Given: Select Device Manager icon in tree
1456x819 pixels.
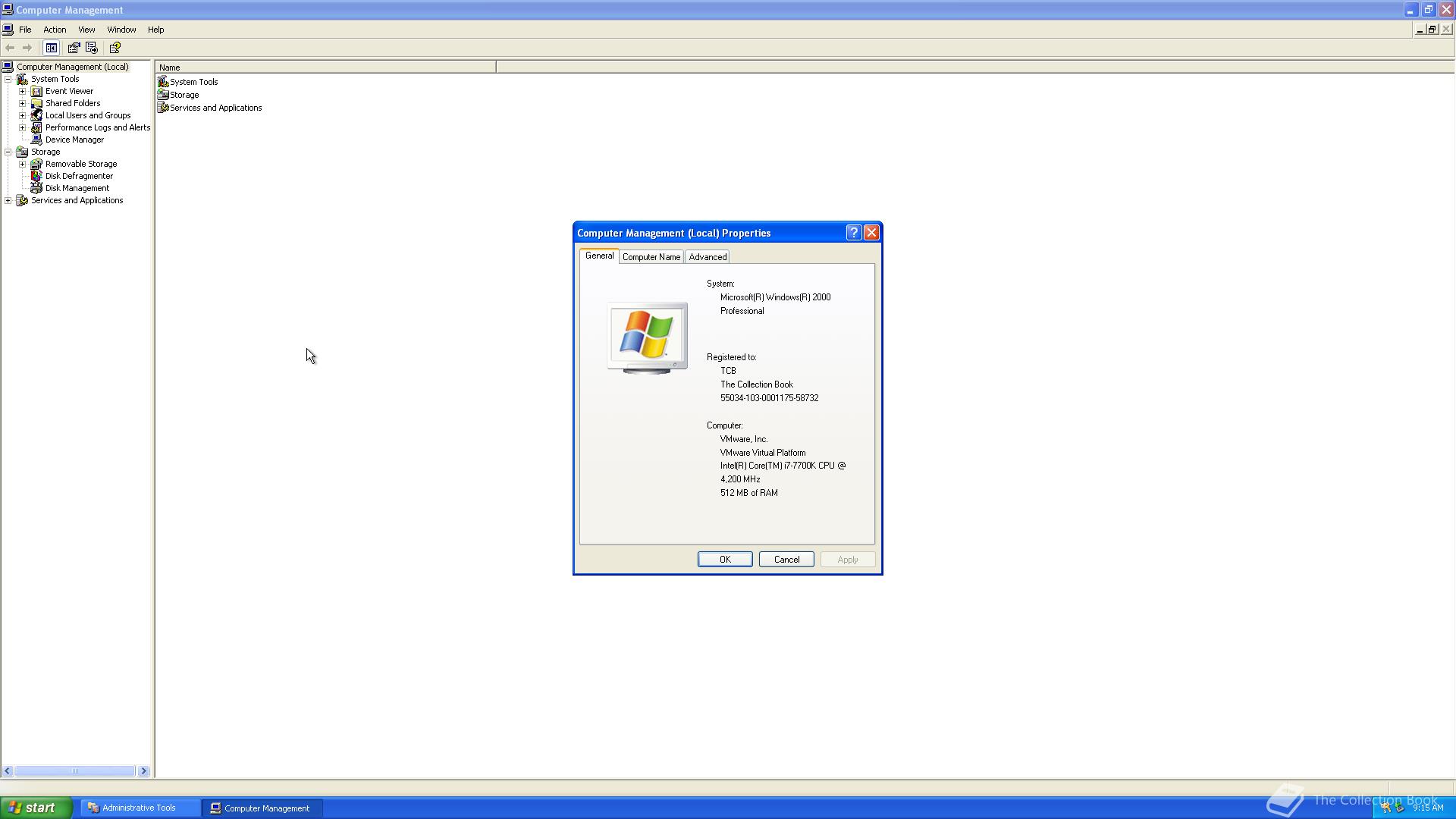Looking at the screenshot, I should click(x=36, y=140).
